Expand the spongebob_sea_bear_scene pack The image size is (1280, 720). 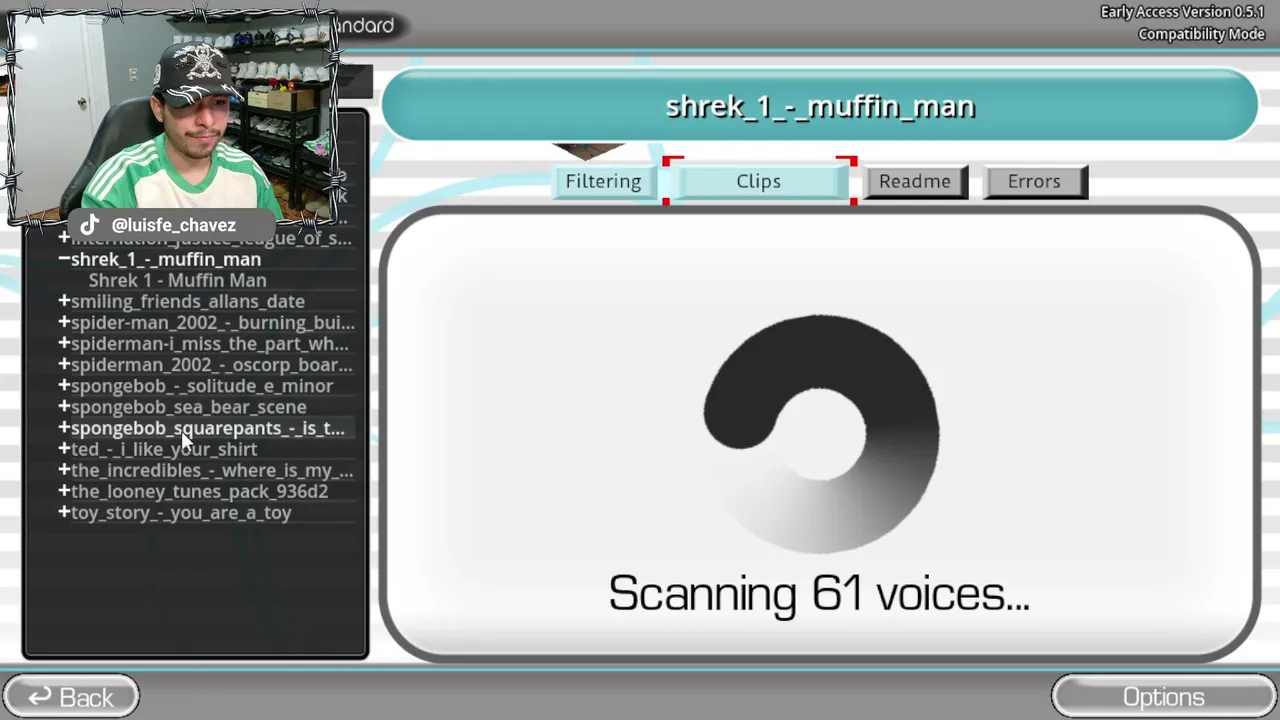pos(64,406)
